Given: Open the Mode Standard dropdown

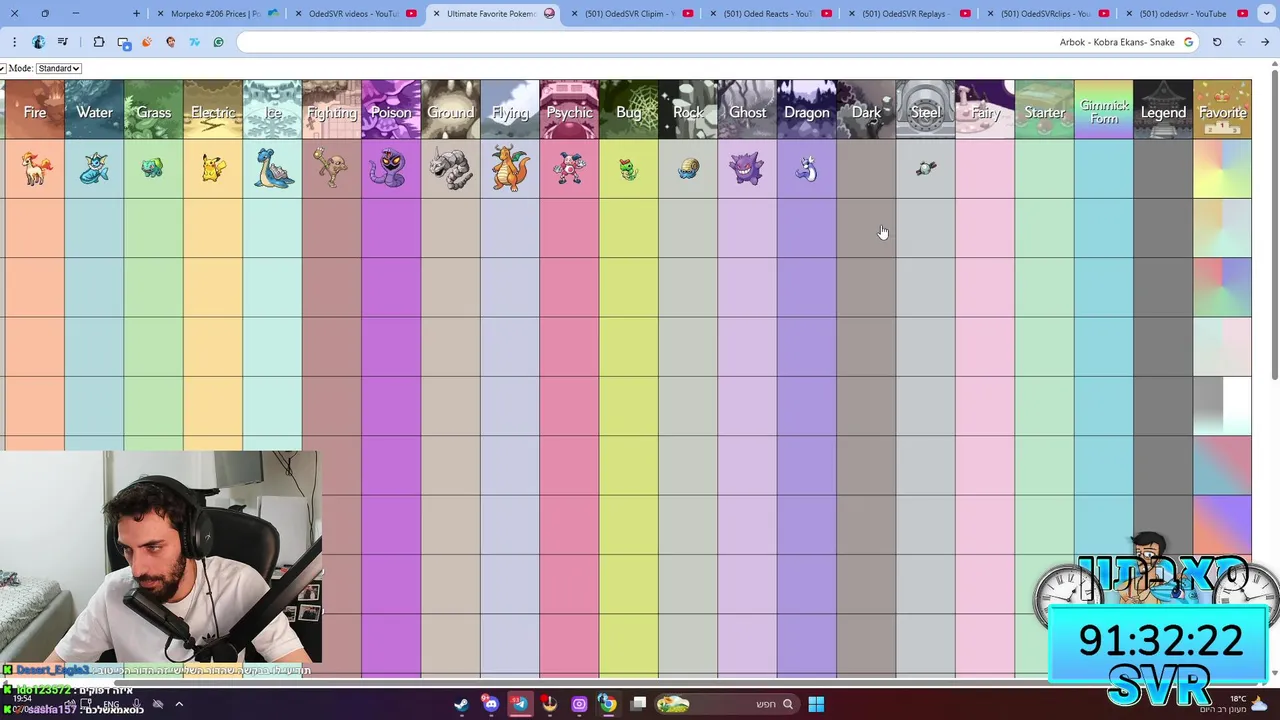Looking at the screenshot, I should pyautogui.click(x=59, y=68).
